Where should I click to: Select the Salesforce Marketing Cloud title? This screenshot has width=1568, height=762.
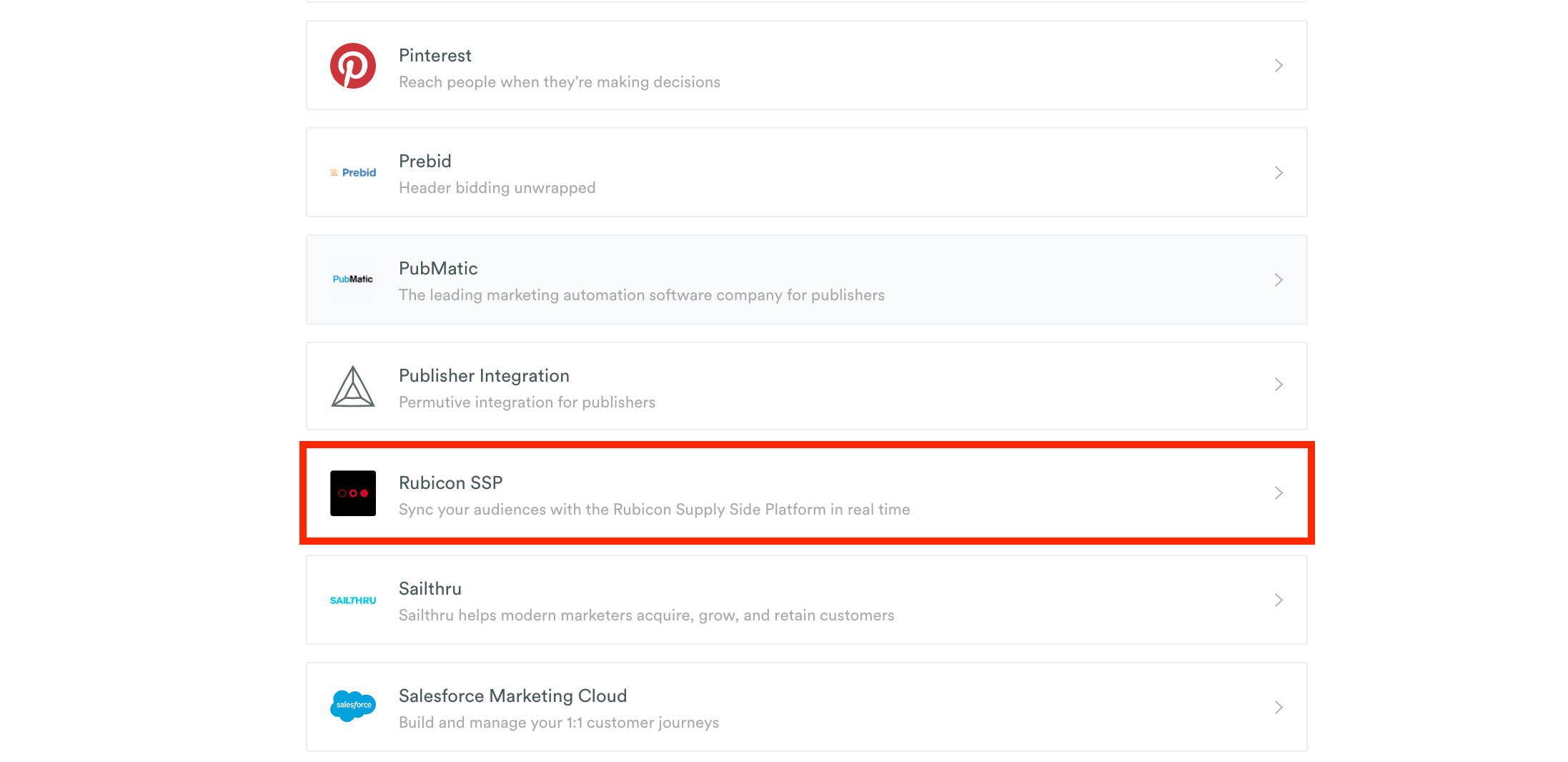coord(512,696)
